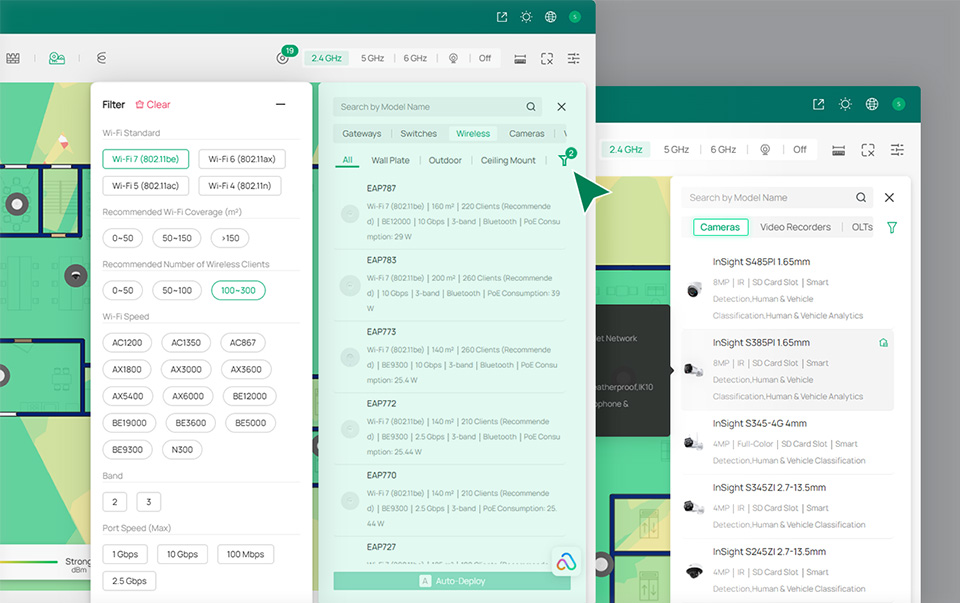
Task: Close the camera device panel in back window
Action: 890,198
